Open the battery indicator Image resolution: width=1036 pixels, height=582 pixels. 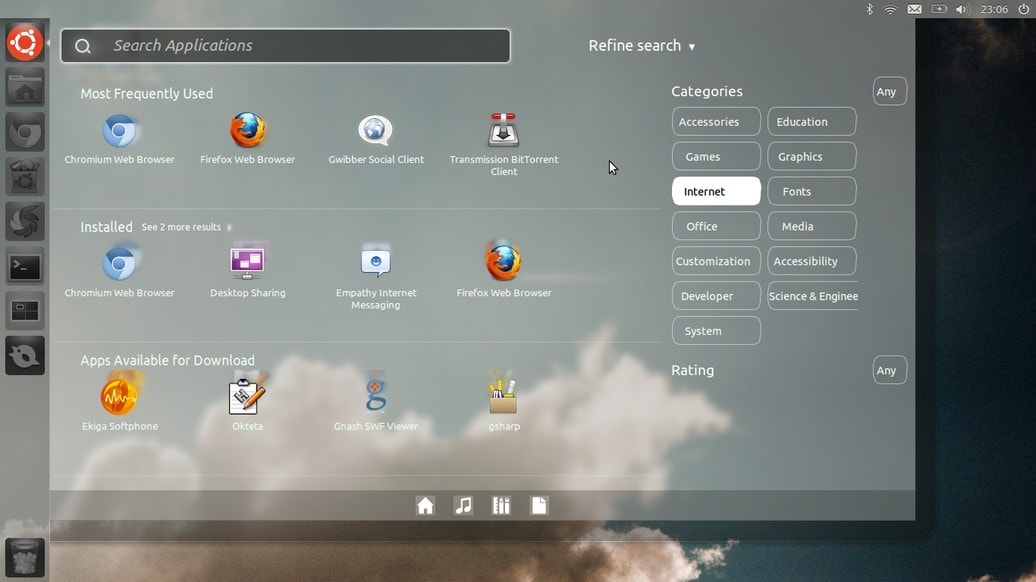pyautogui.click(x=939, y=9)
